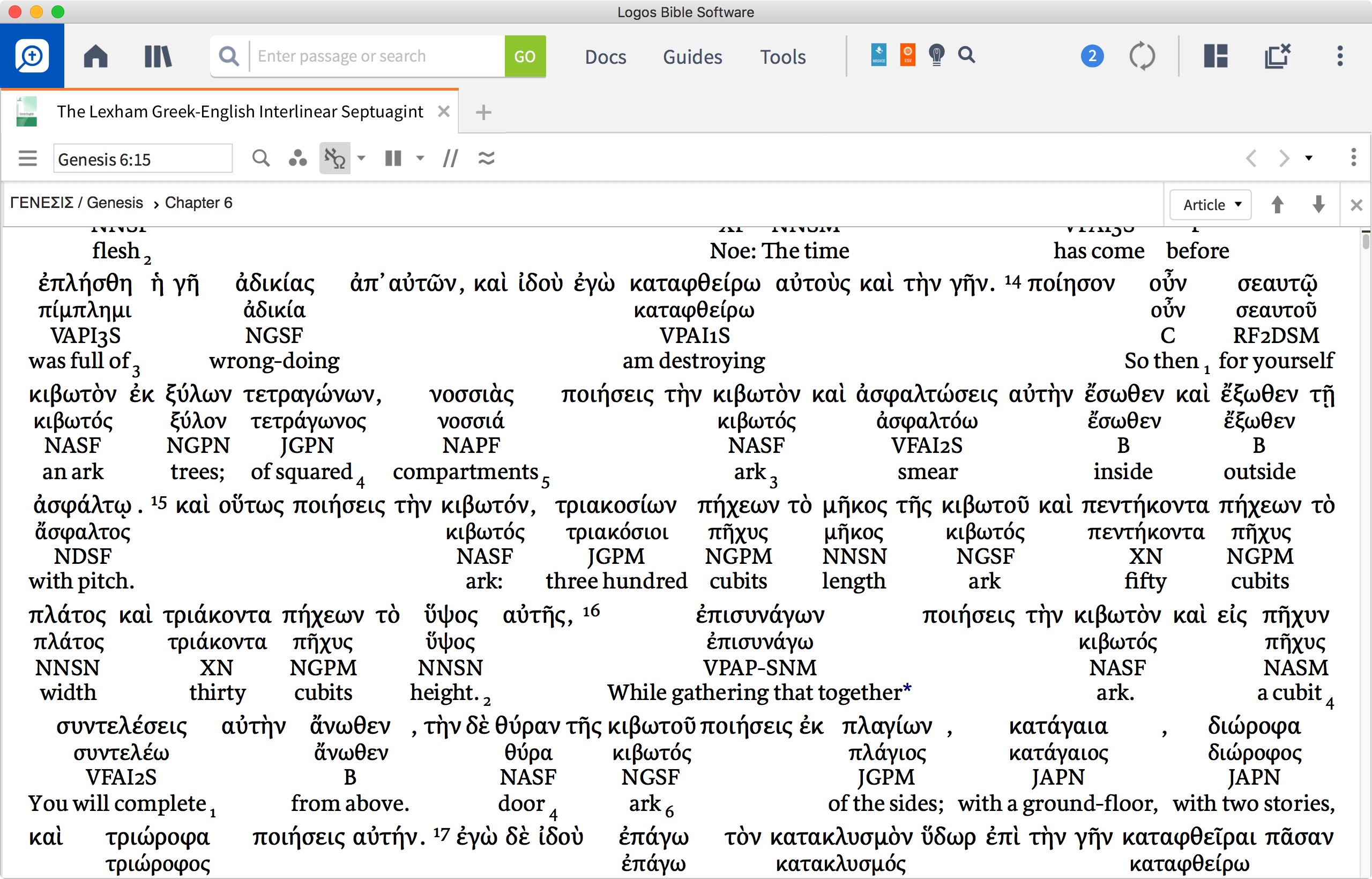Open the panel table of contents menu
This screenshot has height=879, width=1372.
point(27,158)
